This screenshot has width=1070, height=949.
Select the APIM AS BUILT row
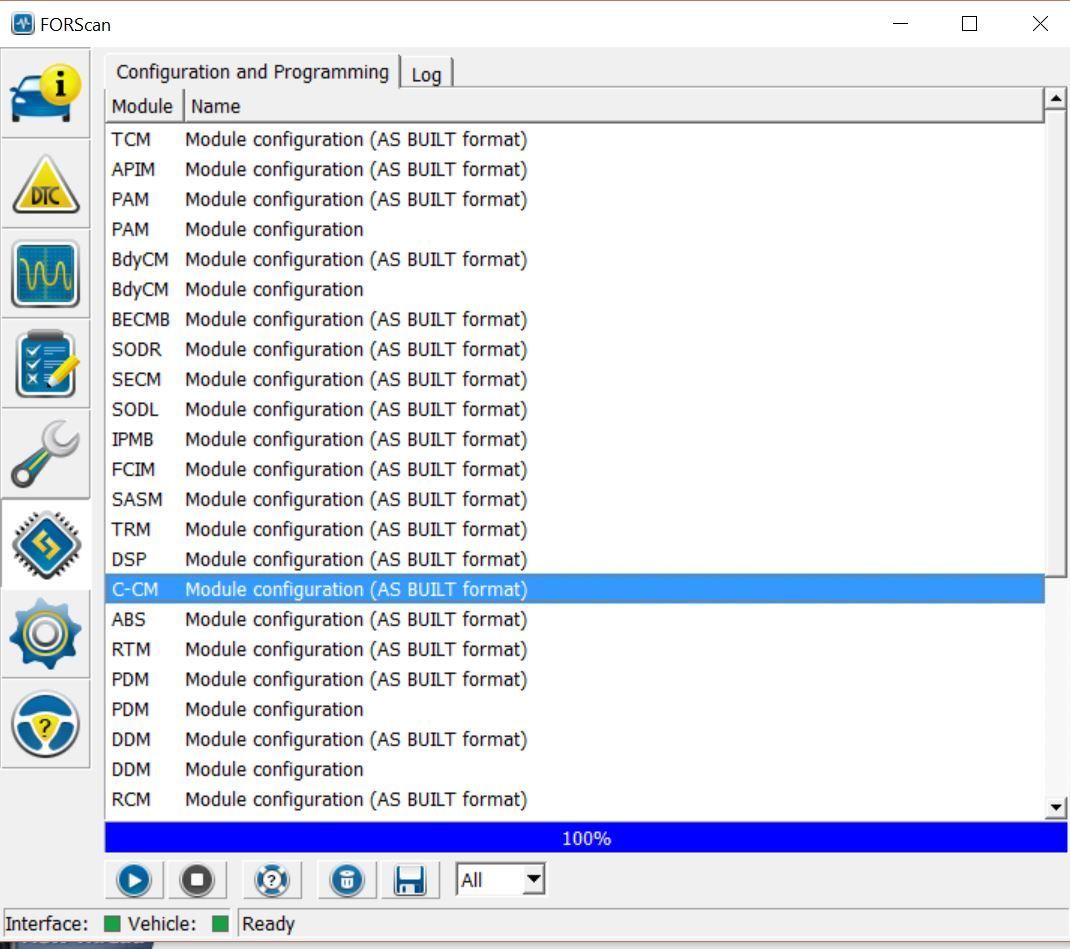coord(575,169)
